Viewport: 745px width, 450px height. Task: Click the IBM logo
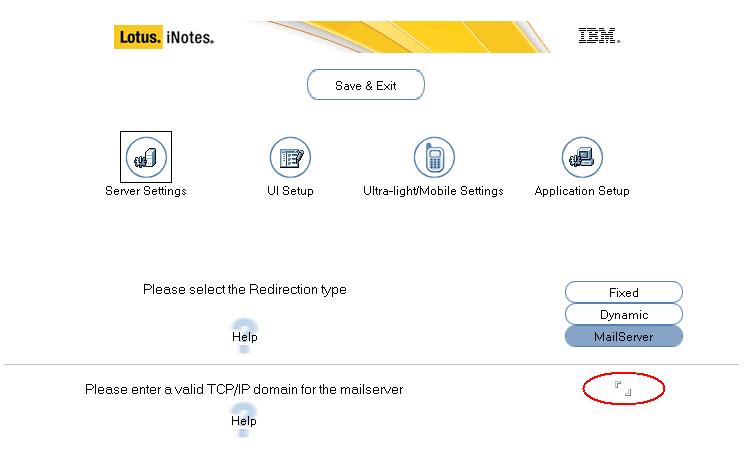(599, 36)
